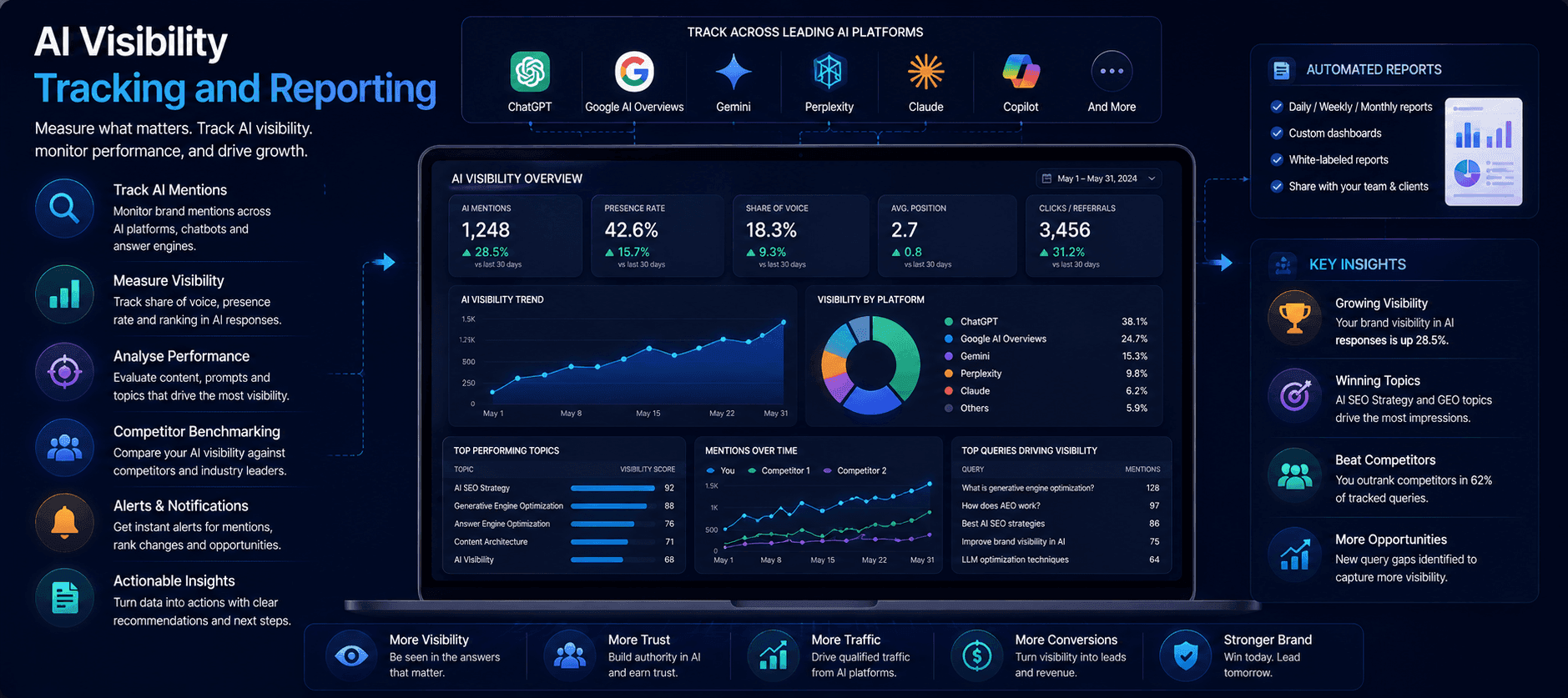The image size is (1568, 698).
Task: Click the visibility by platform donut chart
Action: coord(870,365)
